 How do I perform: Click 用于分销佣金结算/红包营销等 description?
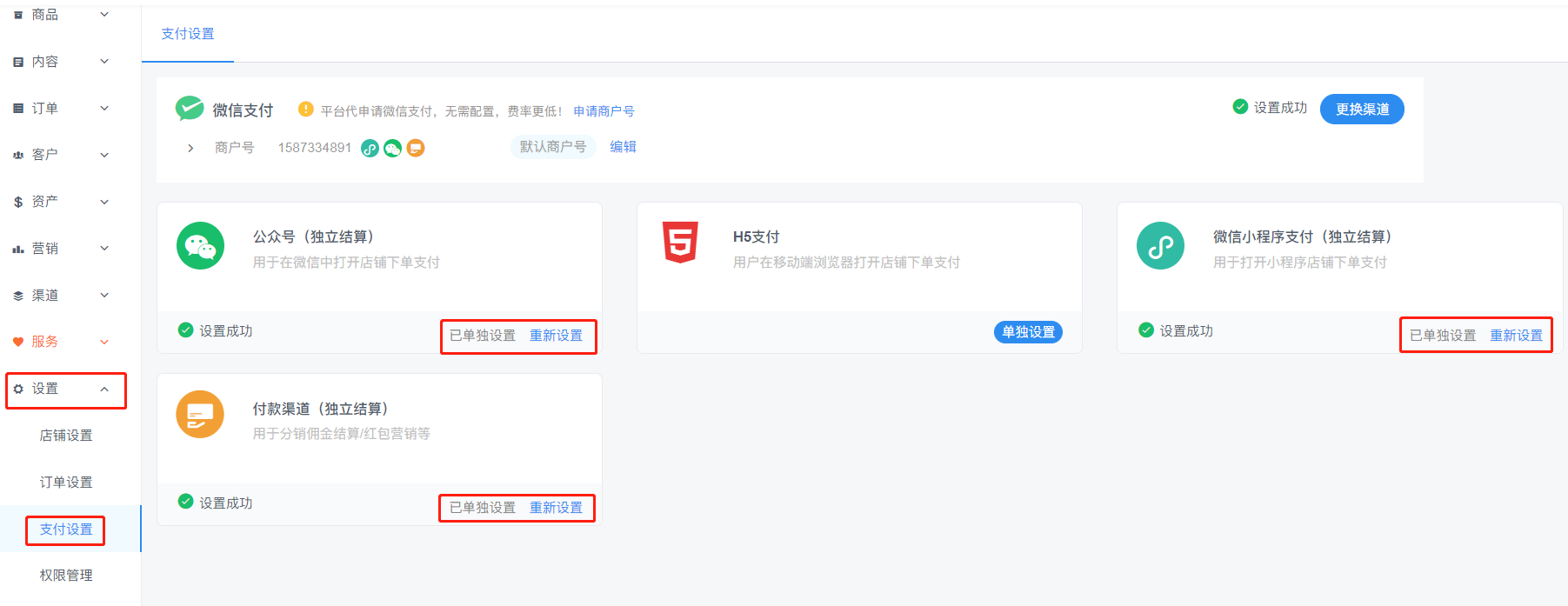(x=342, y=434)
